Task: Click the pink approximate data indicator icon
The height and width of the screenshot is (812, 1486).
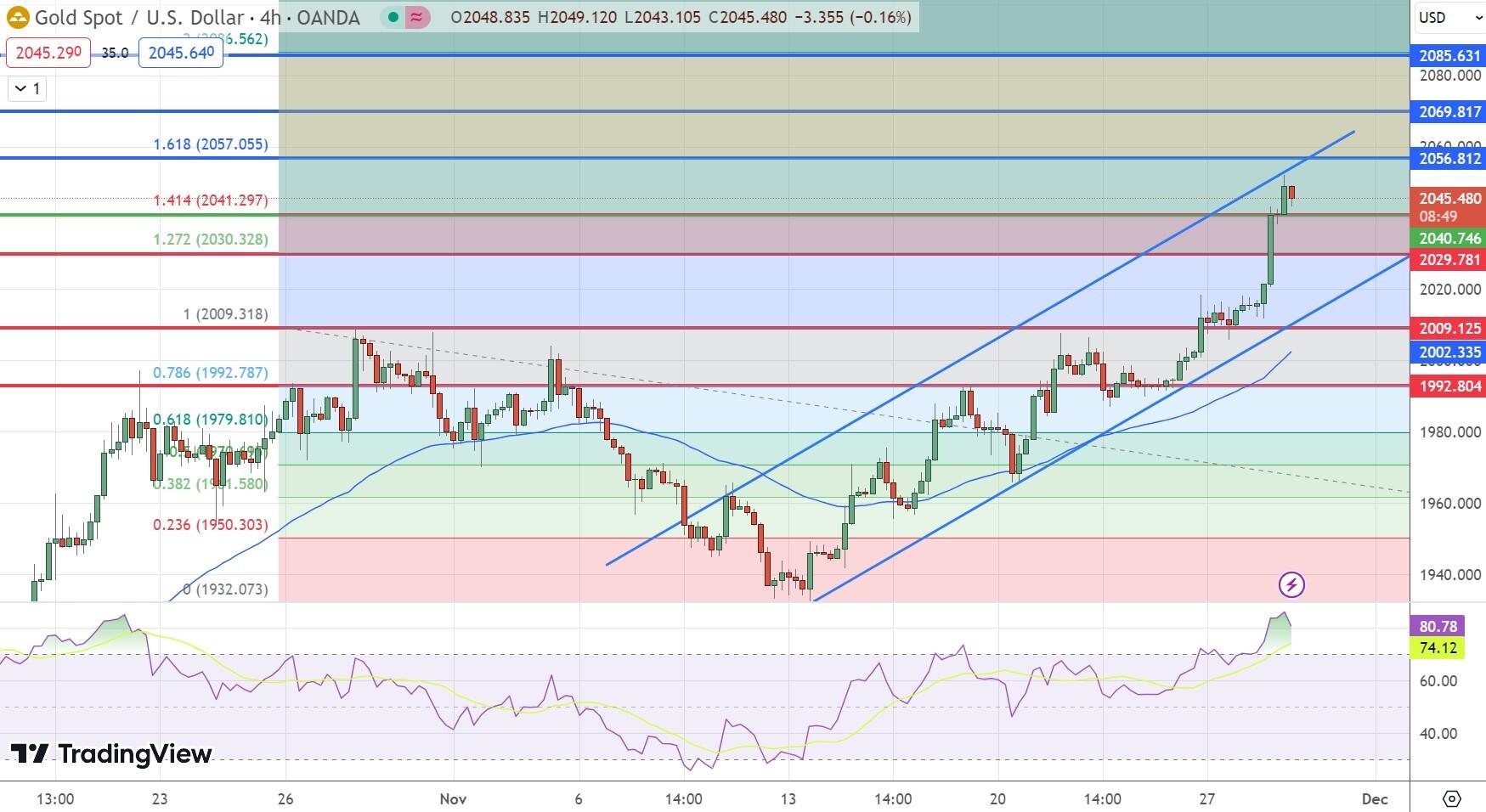Action: [x=416, y=17]
